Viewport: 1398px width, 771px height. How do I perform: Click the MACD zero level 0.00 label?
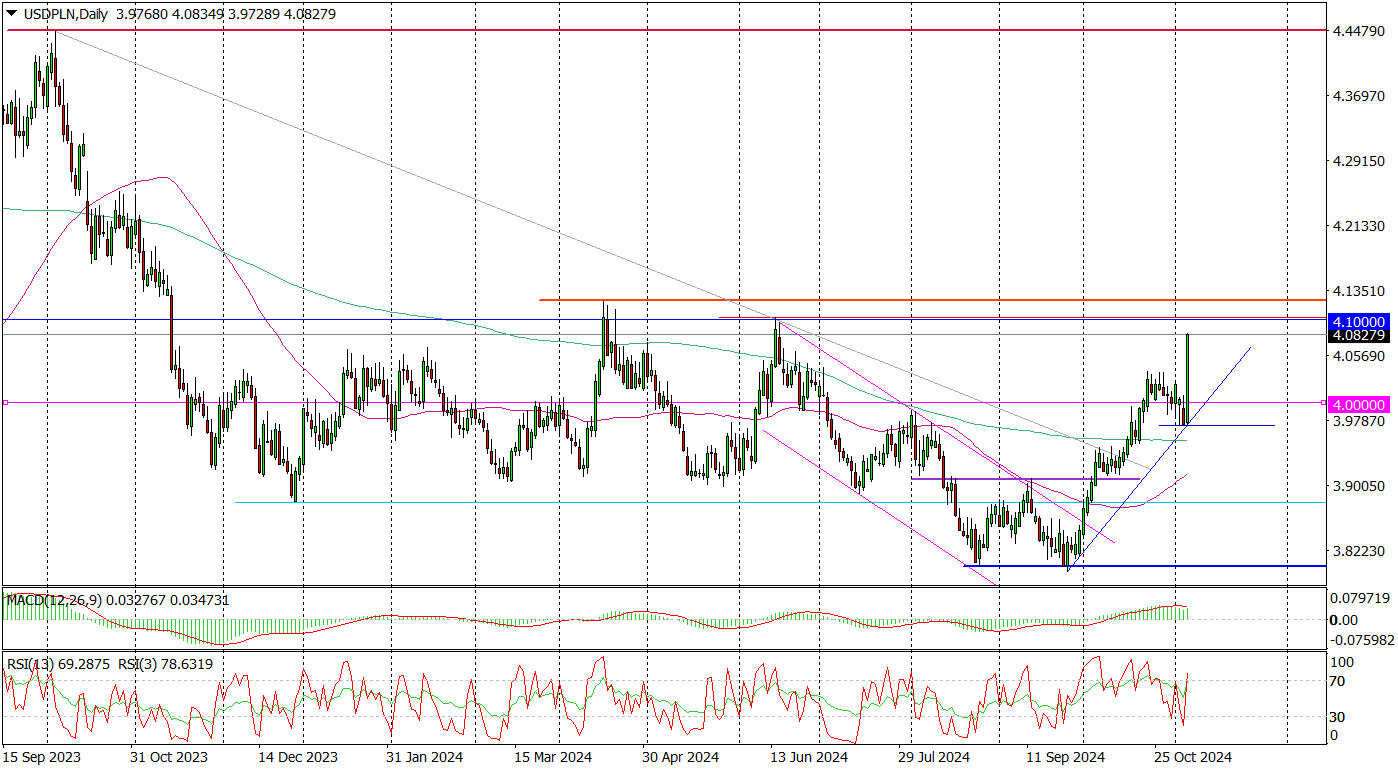coord(1345,620)
